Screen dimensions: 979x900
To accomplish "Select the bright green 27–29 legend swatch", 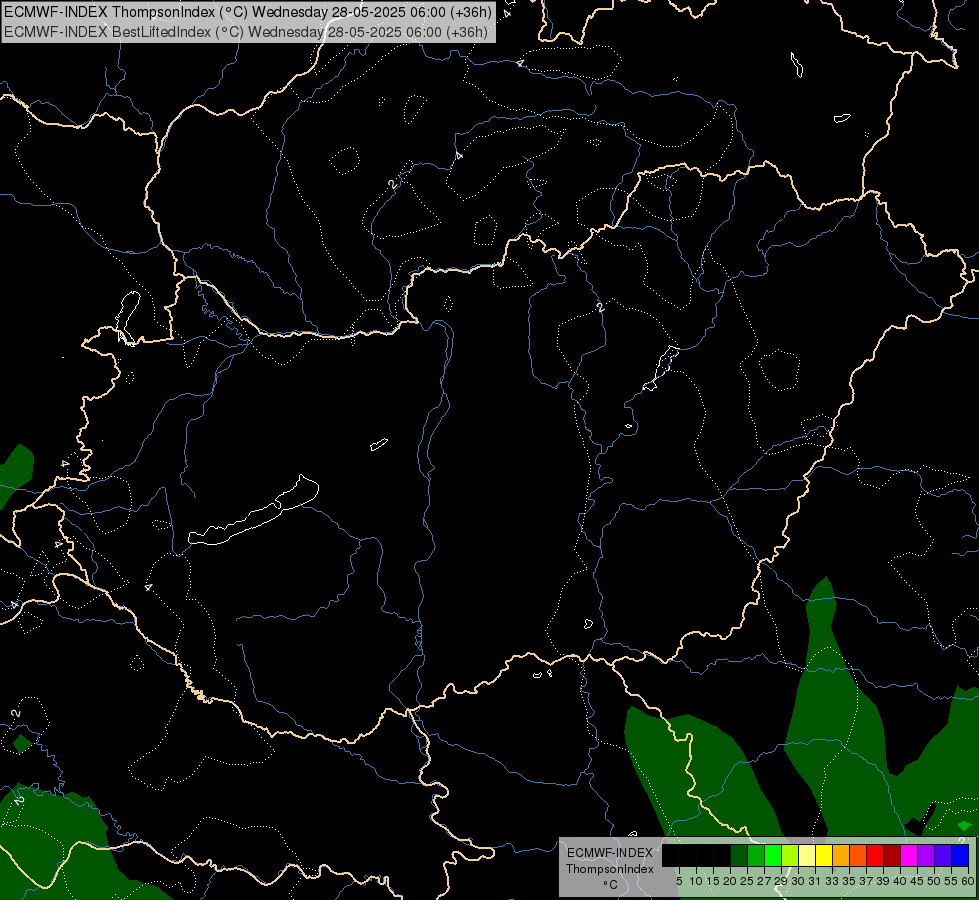I will coord(773,855).
